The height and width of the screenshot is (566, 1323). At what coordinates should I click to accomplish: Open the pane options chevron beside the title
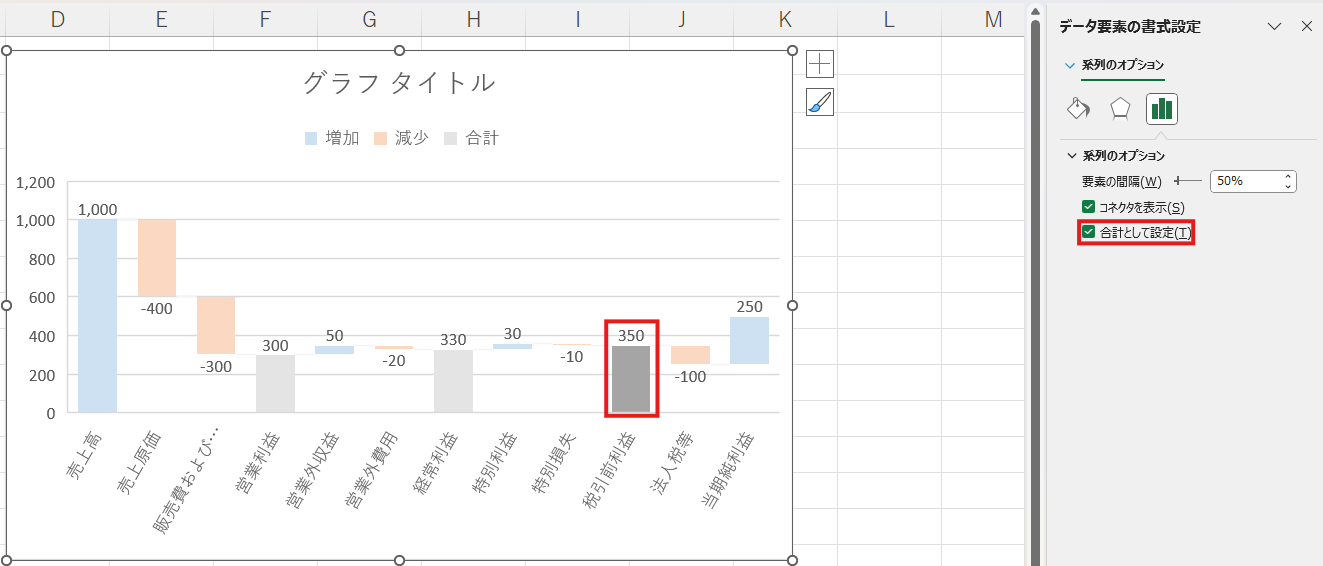[1274, 27]
